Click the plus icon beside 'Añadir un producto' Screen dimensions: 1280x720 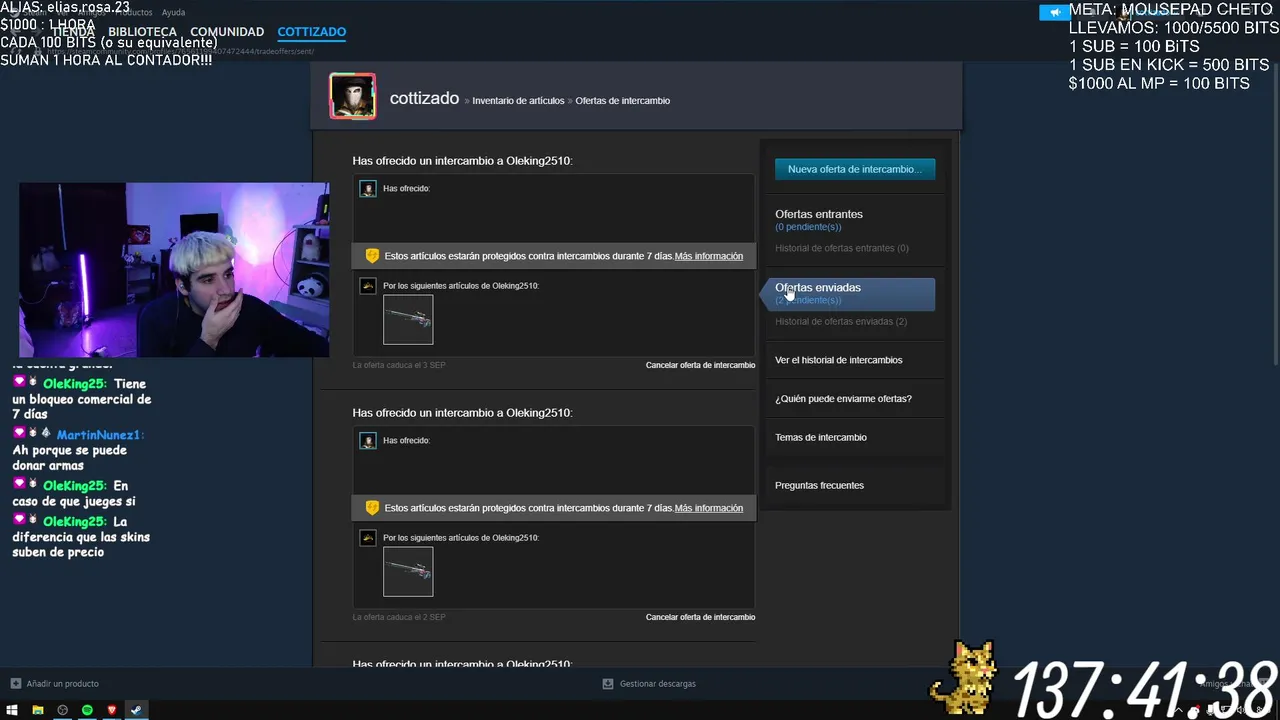(x=15, y=684)
